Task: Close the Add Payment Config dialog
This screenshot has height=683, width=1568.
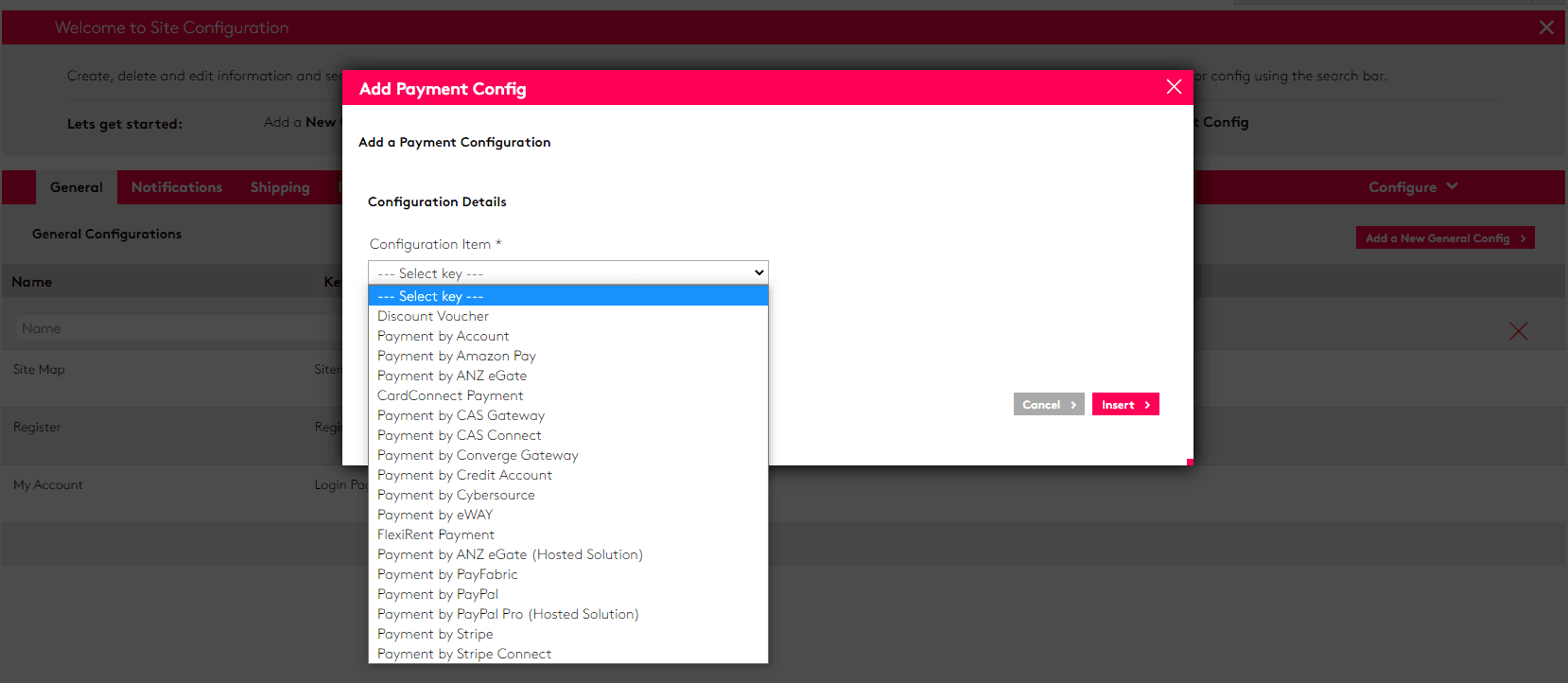Action: (x=1174, y=87)
